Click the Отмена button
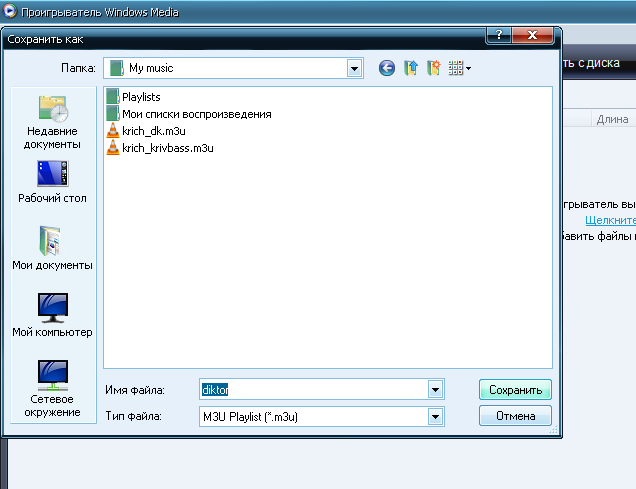This screenshot has width=636, height=489. point(515,416)
